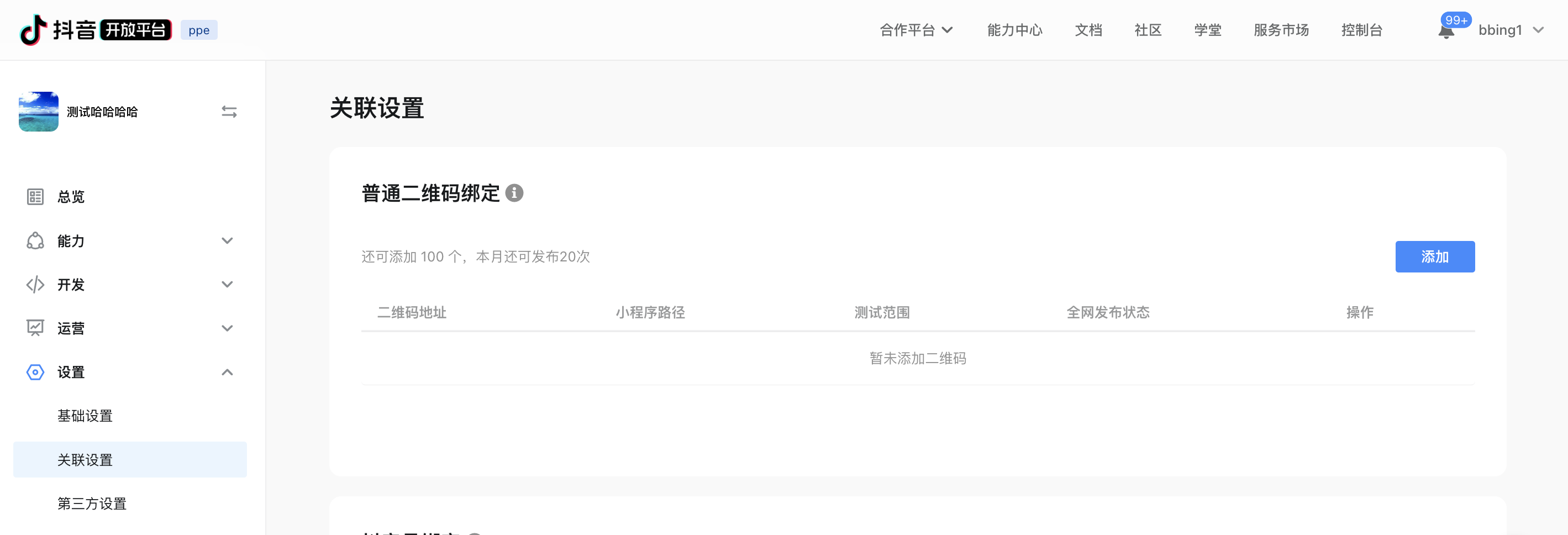Open the 合作平台 dropdown menu
1568x535 pixels.
click(915, 30)
